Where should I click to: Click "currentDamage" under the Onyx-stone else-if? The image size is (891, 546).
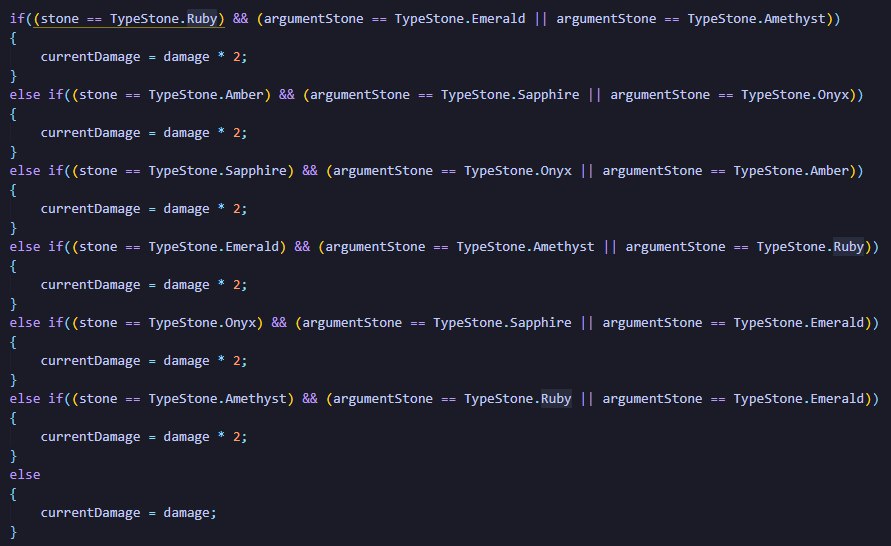pos(90,361)
